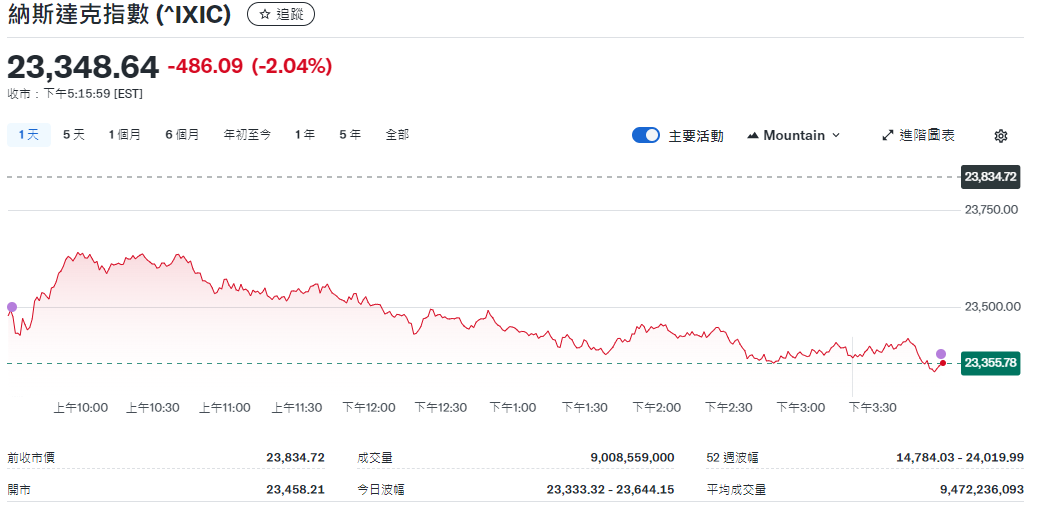The image size is (1042, 505).
Task: Click the 23,355.78 green price label
Action: click(990, 363)
